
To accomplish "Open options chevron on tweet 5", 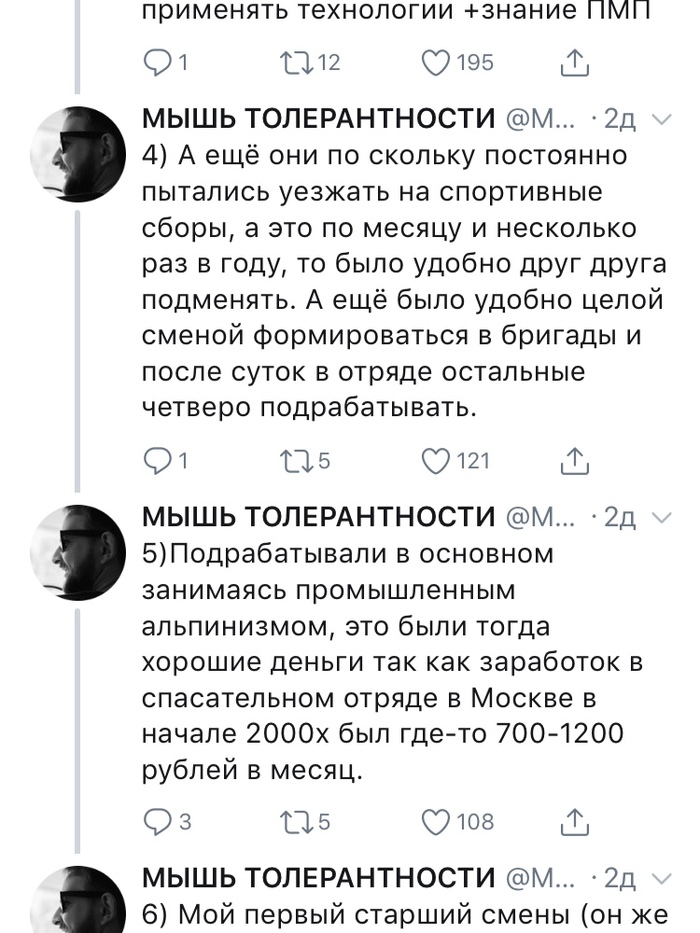I will click(x=661, y=516).
